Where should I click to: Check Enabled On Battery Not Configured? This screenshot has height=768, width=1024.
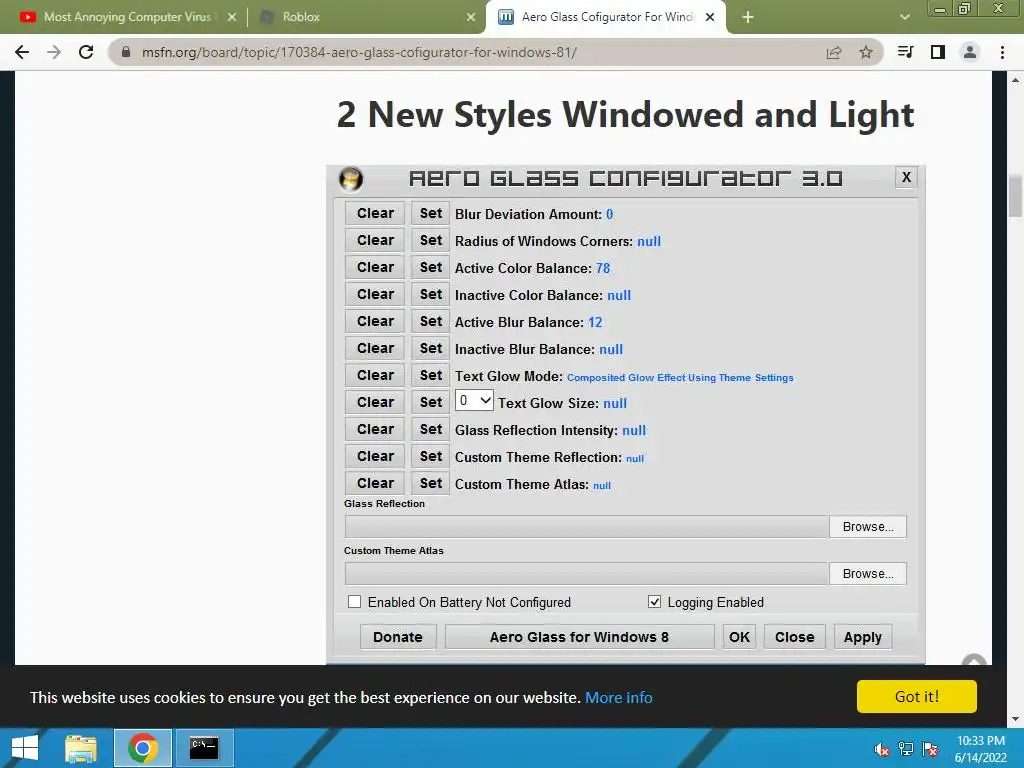[354, 601]
